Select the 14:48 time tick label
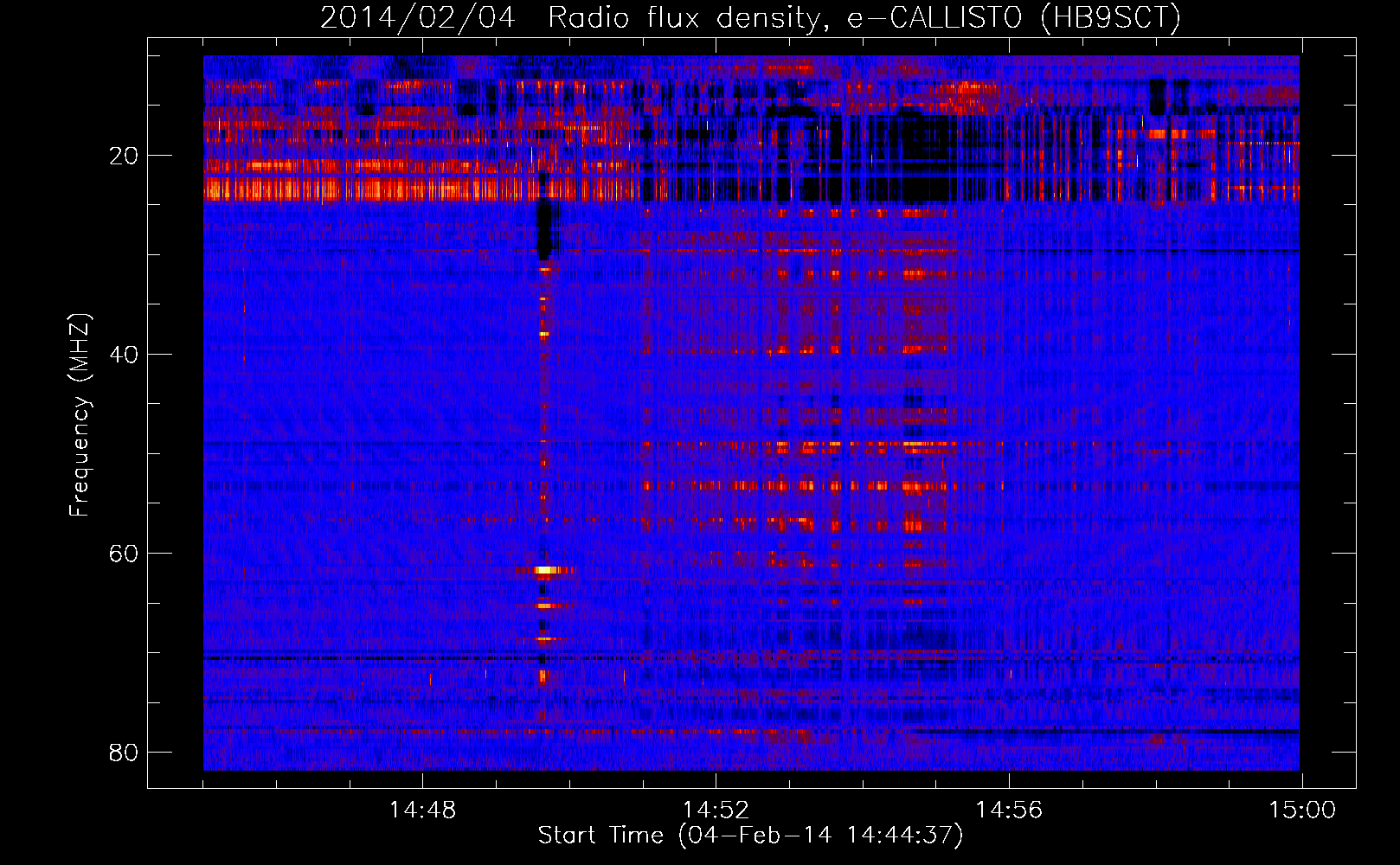Viewport: 1400px width, 865px height. [422, 811]
